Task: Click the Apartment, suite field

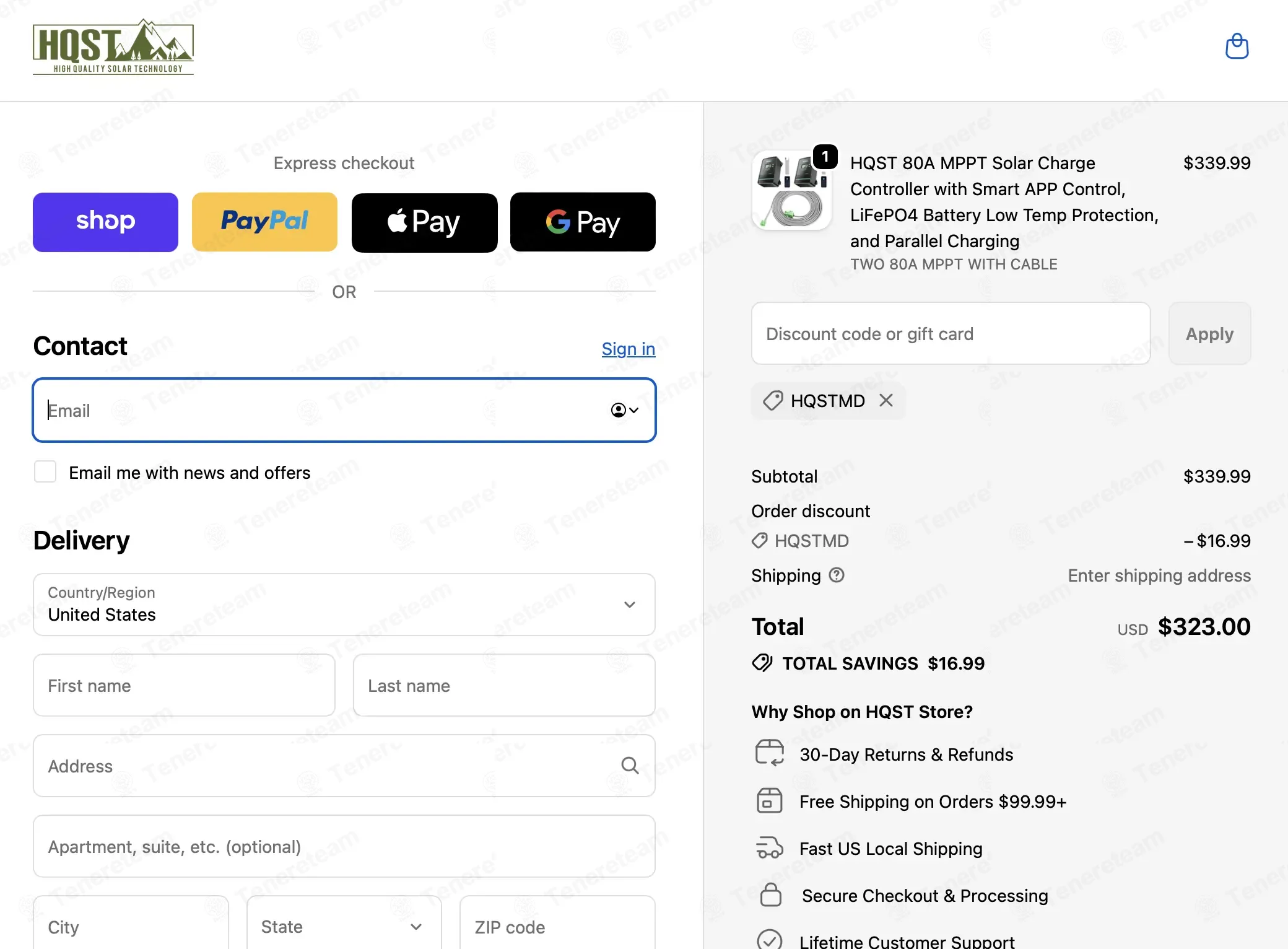Action: point(344,846)
